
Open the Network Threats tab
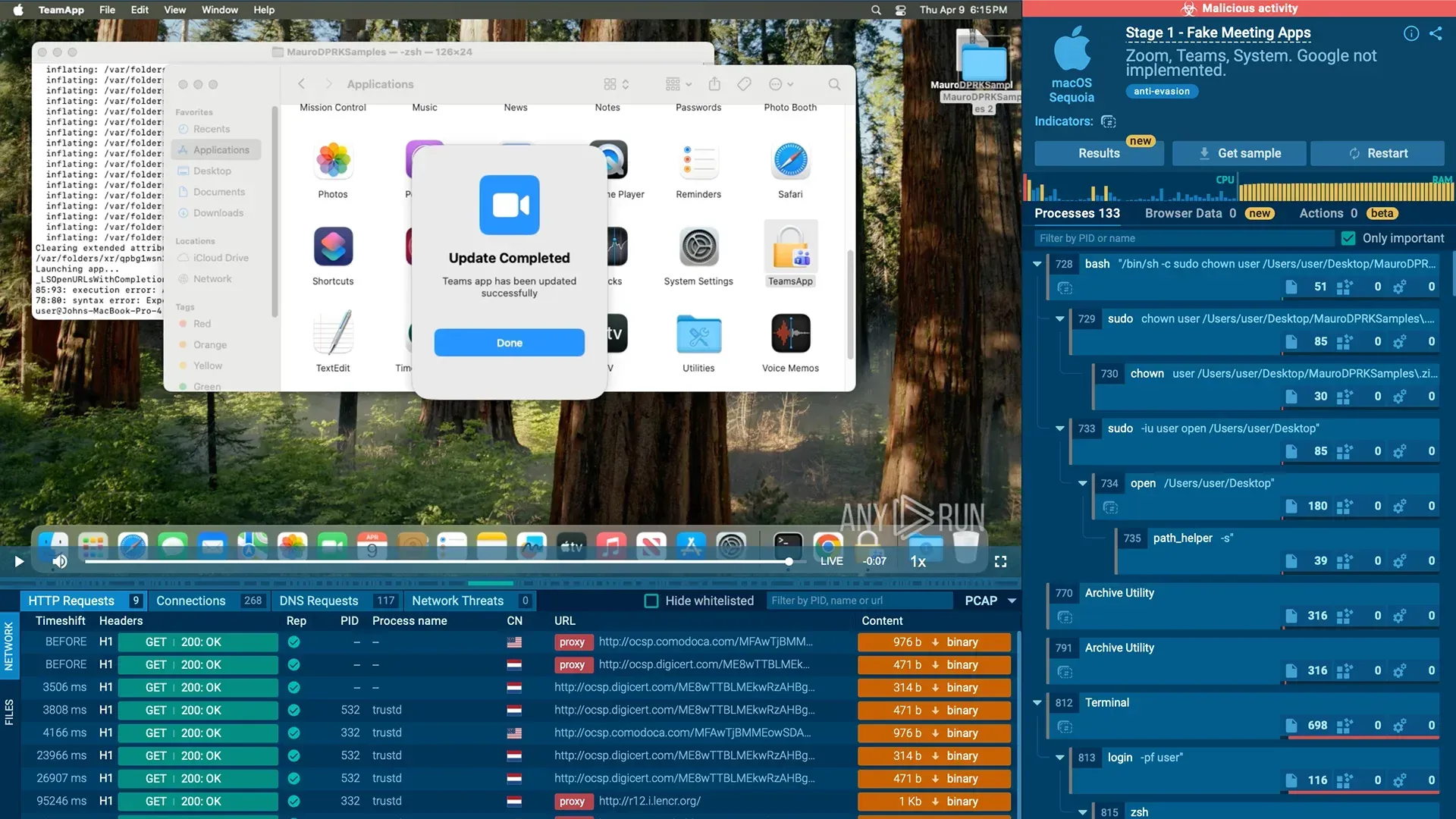click(x=470, y=601)
